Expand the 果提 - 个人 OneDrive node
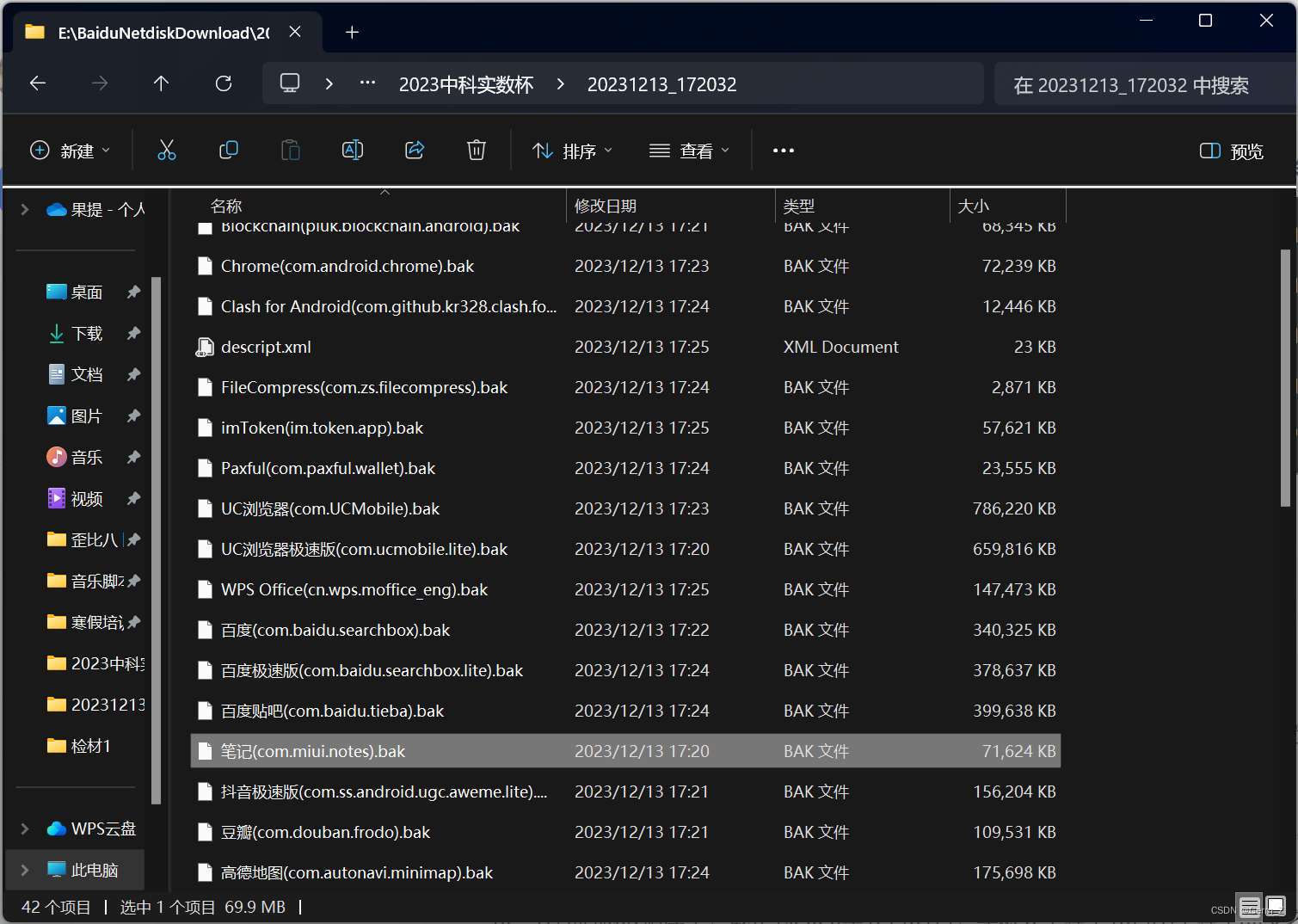This screenshot has width=1298, height=924. pyautogui.click(x=25, y=209)
